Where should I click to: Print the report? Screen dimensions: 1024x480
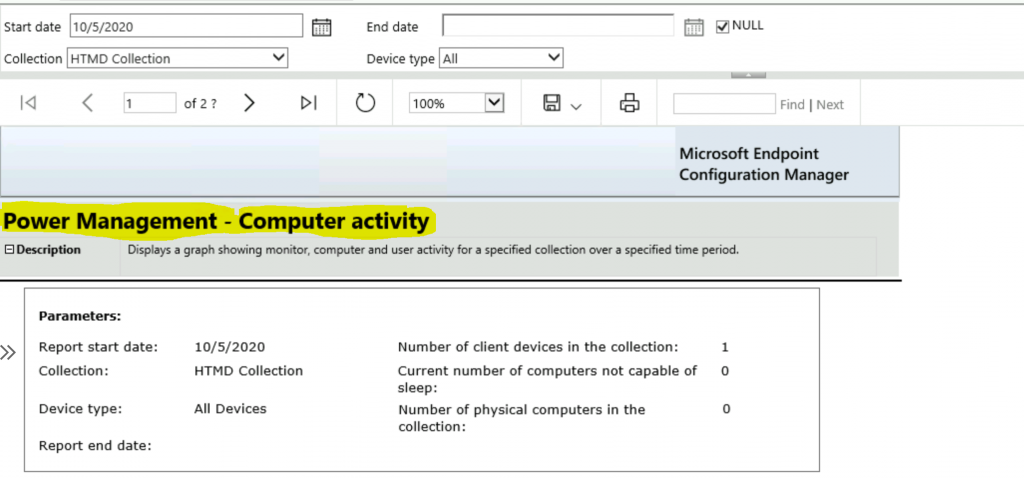[630, 103]
